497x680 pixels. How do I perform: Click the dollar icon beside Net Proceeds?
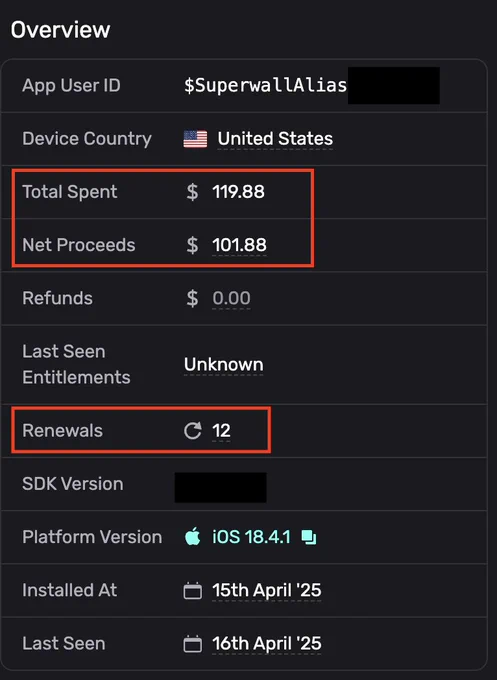tap(192, 245)
